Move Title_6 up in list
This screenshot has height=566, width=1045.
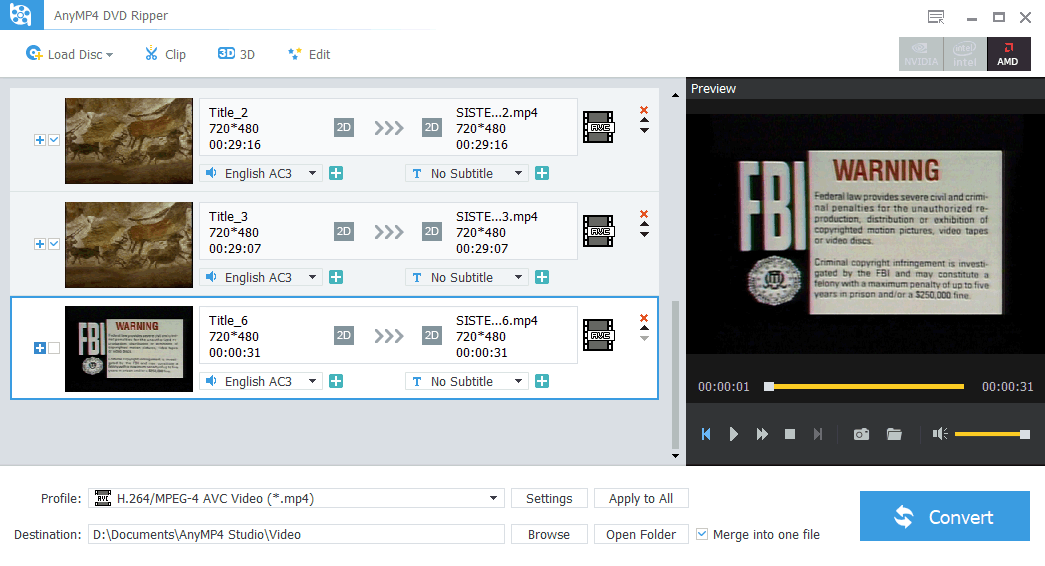pos(644,328)
